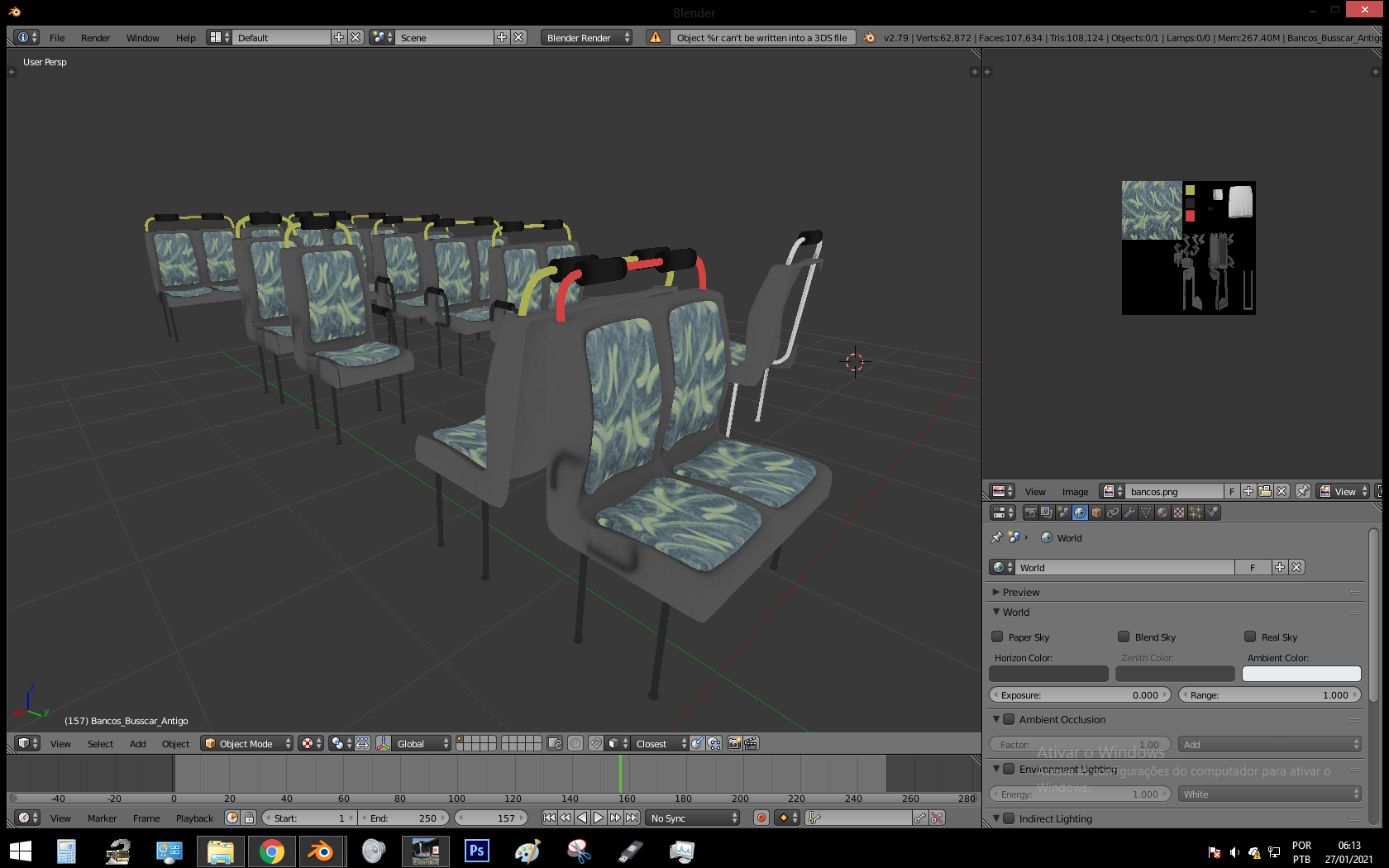1389x868 pixels.
Task: Click OpenGL render animation clapperboard icon
Action: (751, 744)
